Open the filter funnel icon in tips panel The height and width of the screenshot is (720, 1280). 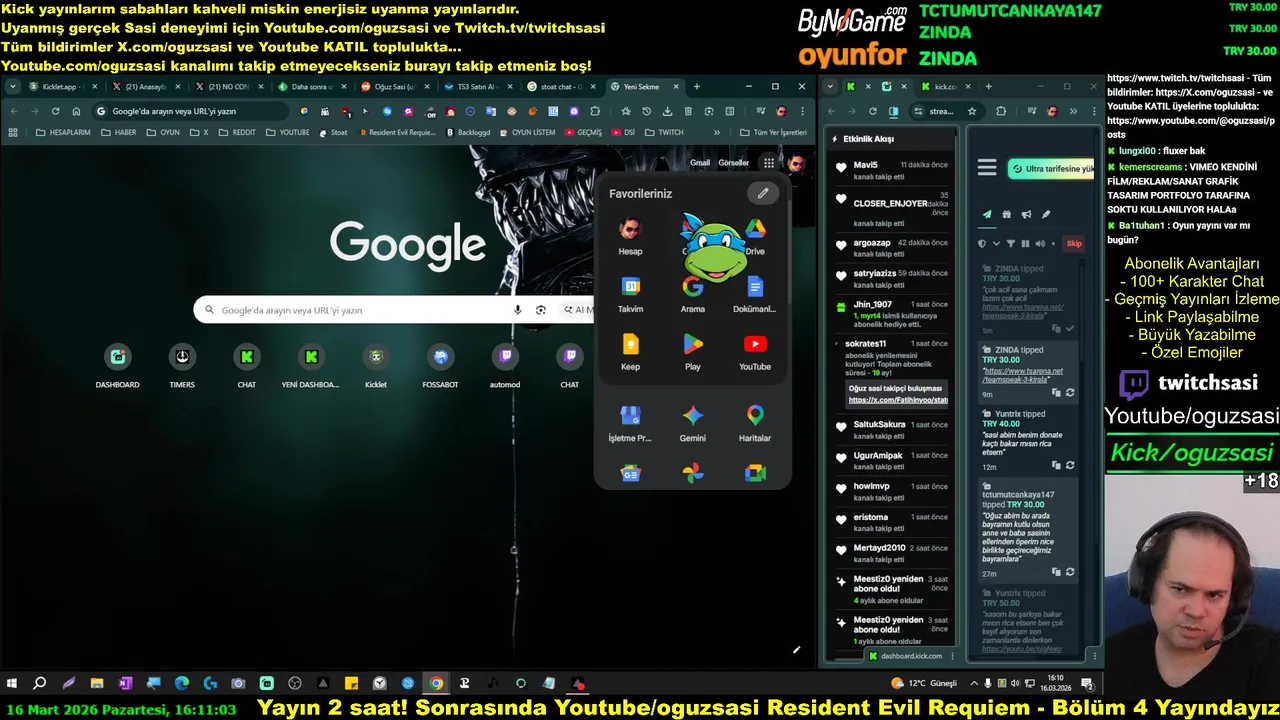click(1010, 243)
